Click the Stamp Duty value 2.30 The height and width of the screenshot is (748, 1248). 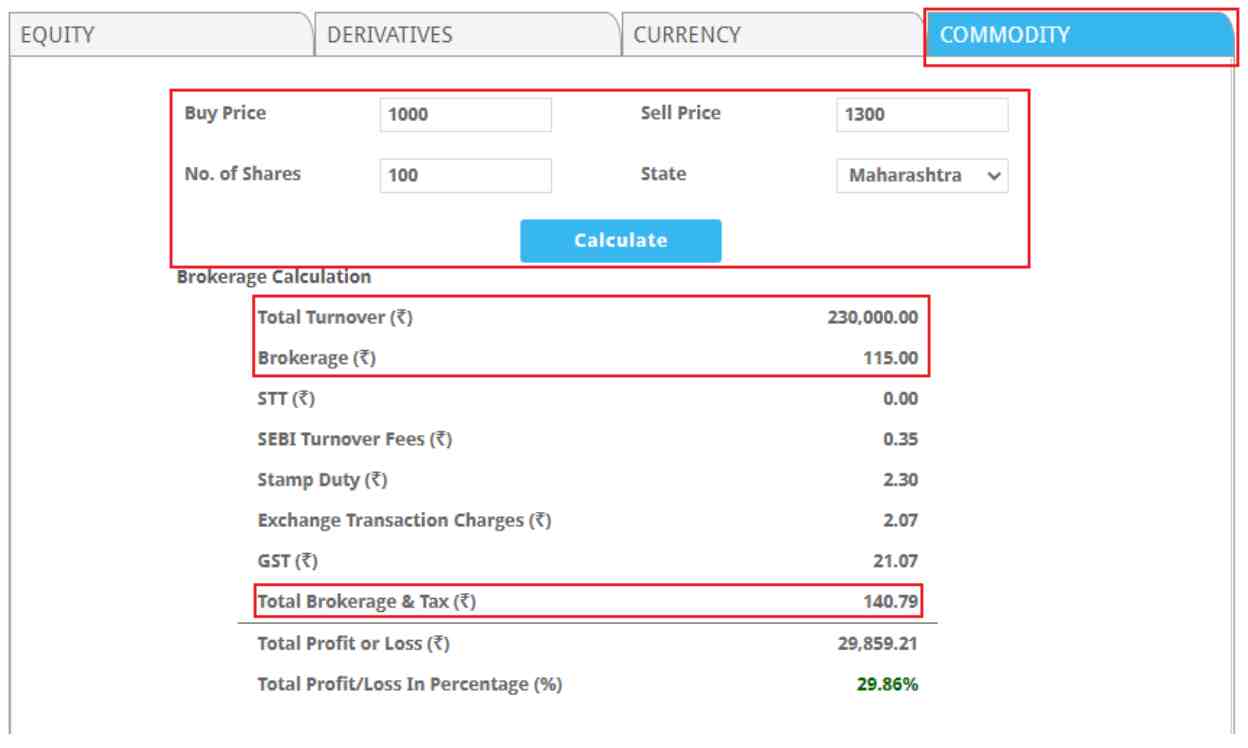click(901, 480)
